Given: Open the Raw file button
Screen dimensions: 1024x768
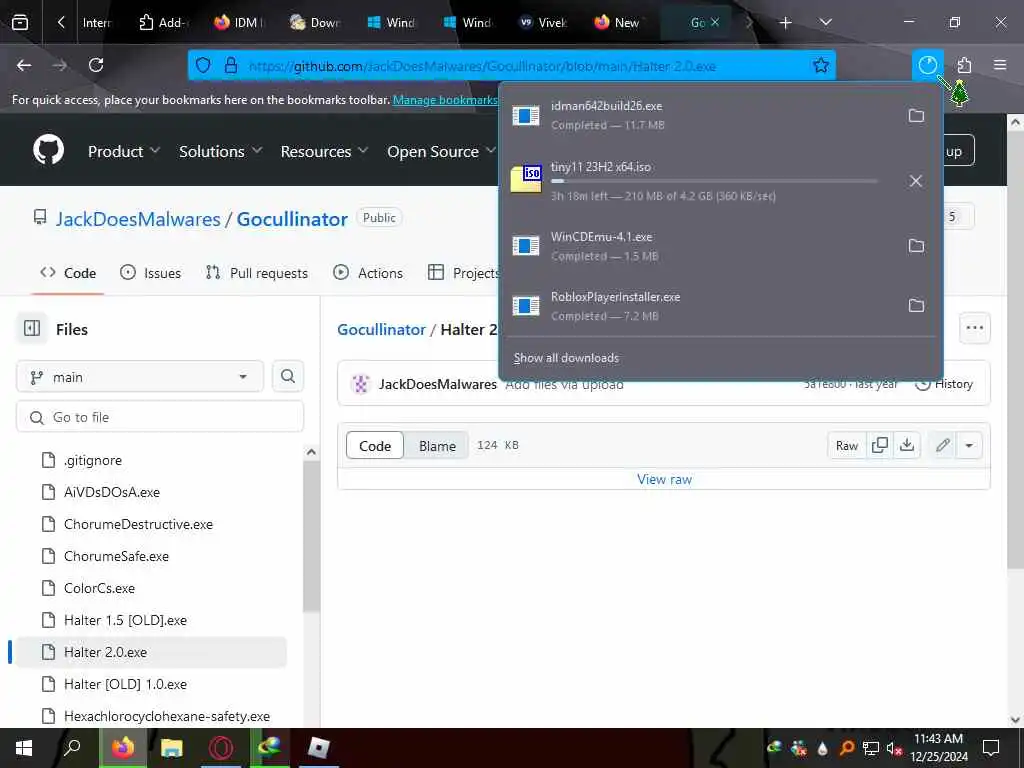Looking at the screenshot, I should (846, 445).
